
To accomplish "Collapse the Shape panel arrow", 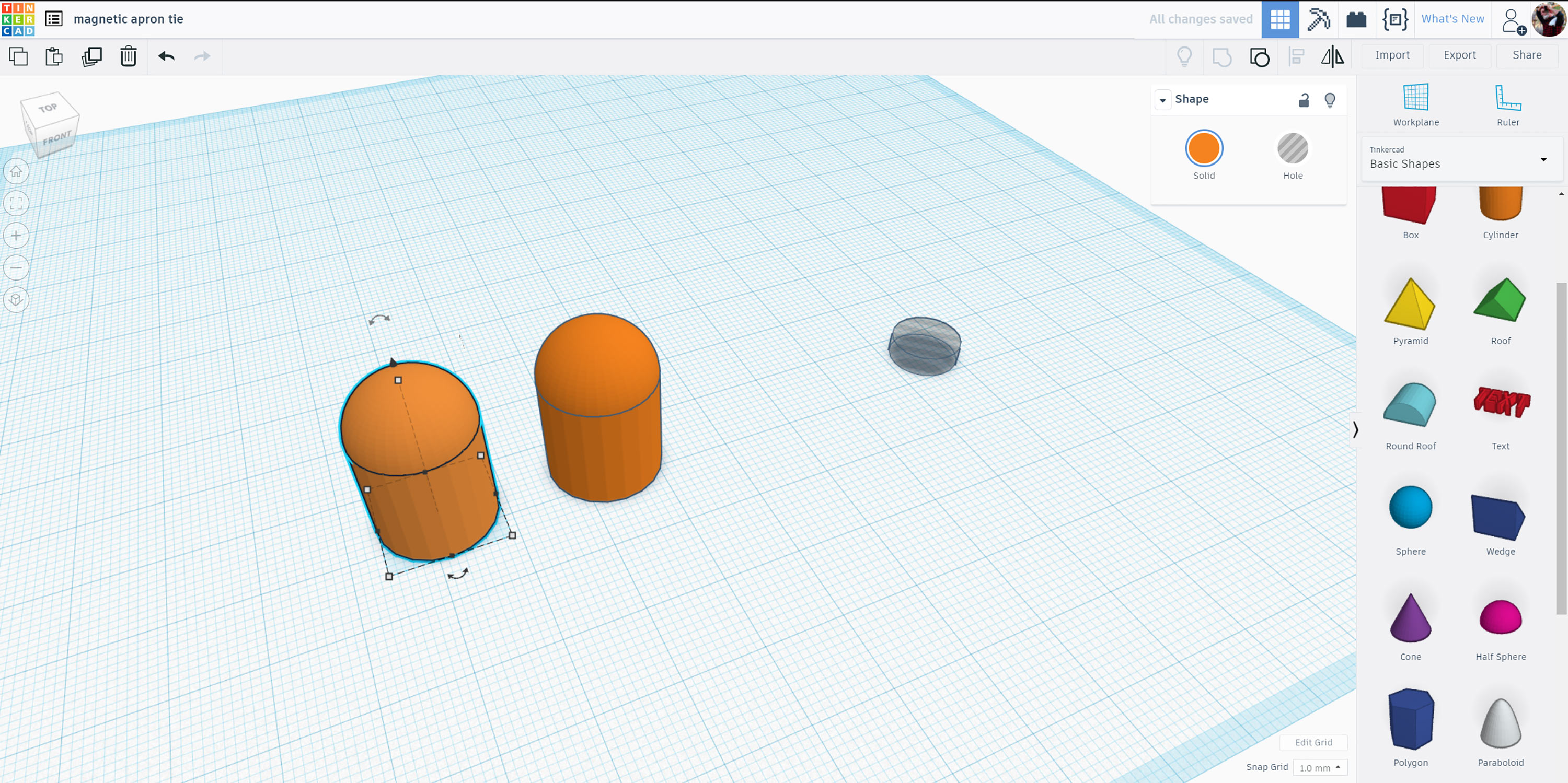I will [1162, 100].
